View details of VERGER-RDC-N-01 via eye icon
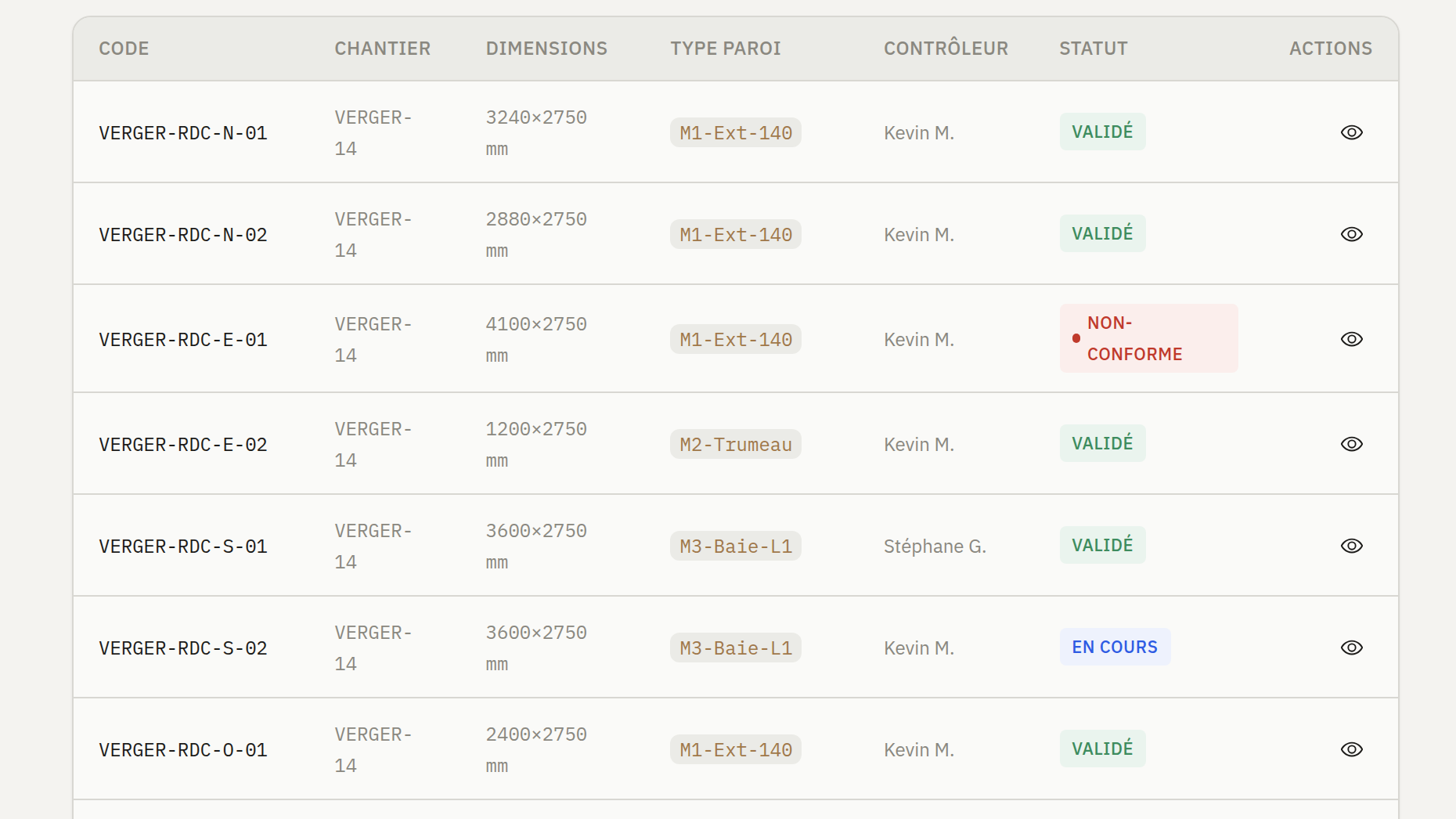Image resolution: width=1456 pixels, height=819 pixels. (x=1351, y=132)
